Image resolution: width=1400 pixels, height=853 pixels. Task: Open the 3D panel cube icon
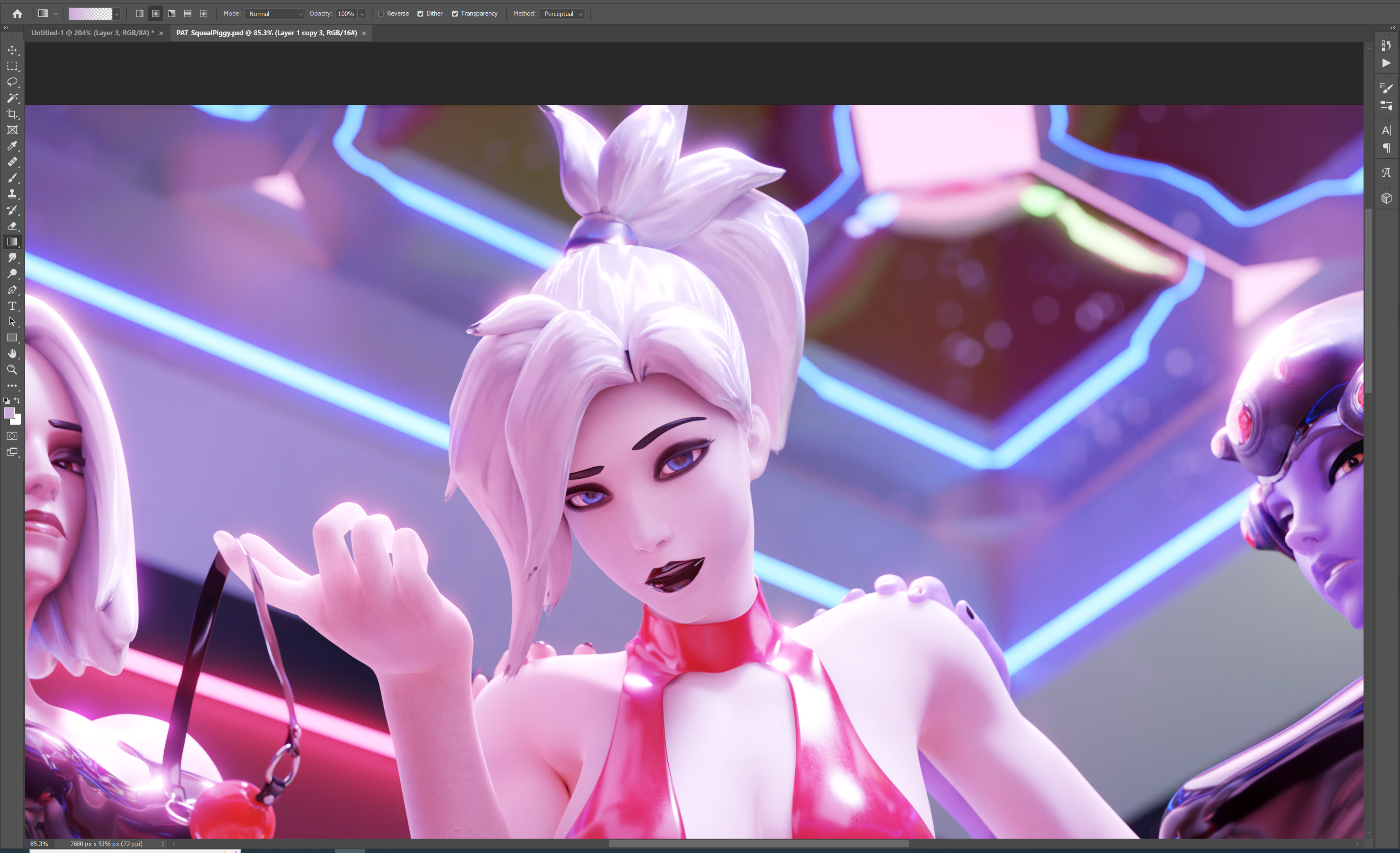coord(1386,198)
